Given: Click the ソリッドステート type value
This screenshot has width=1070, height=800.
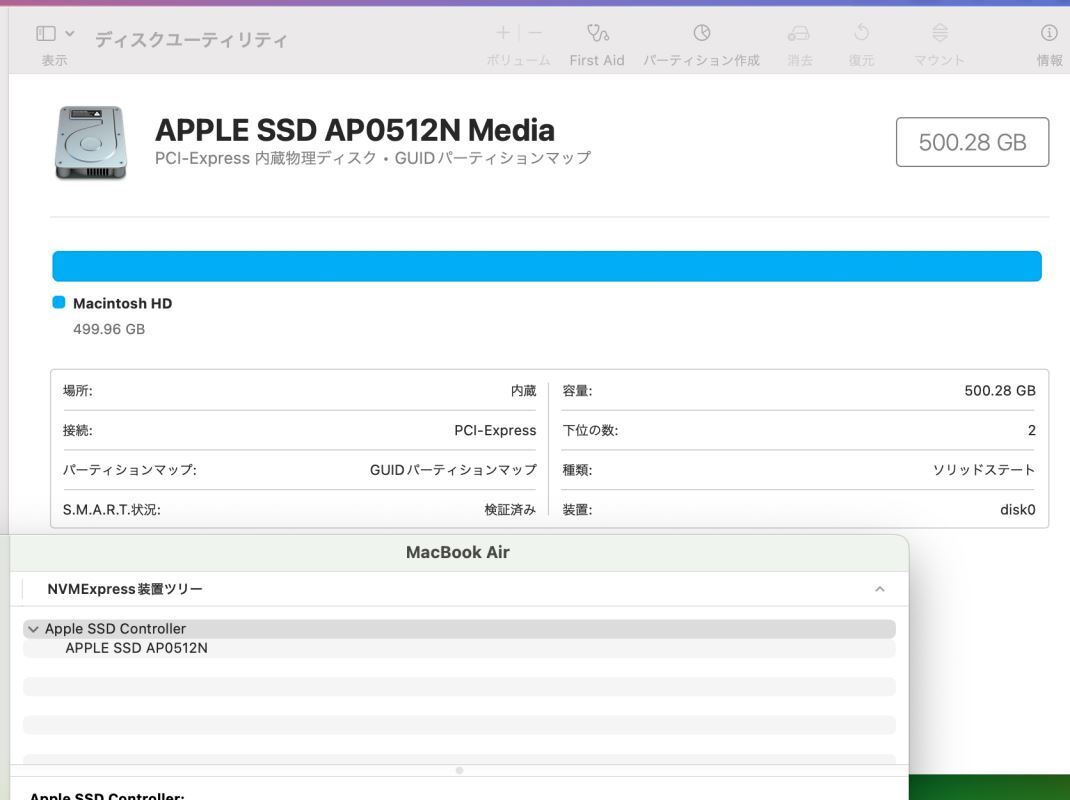Looking at the screenshot, I should click(x=984, y=470).
